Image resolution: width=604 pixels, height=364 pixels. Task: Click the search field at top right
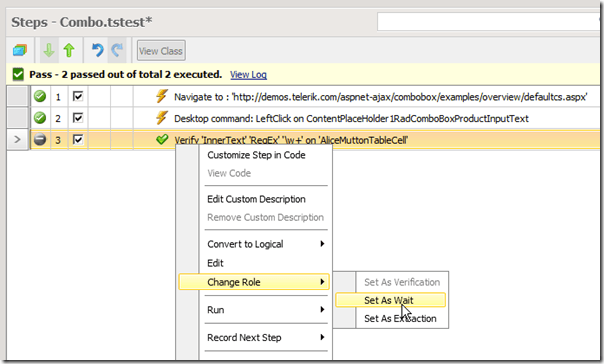point(488,22)
